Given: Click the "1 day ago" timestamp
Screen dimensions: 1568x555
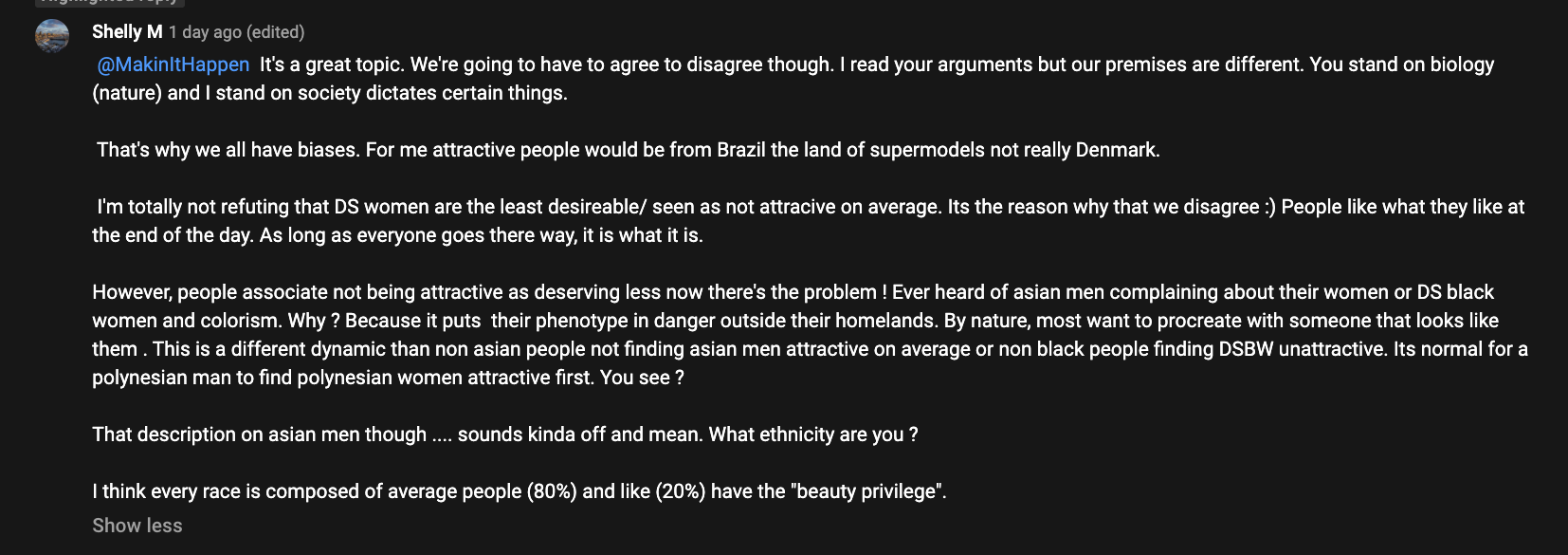Looking at the screenshot, I should coord(205,32).
